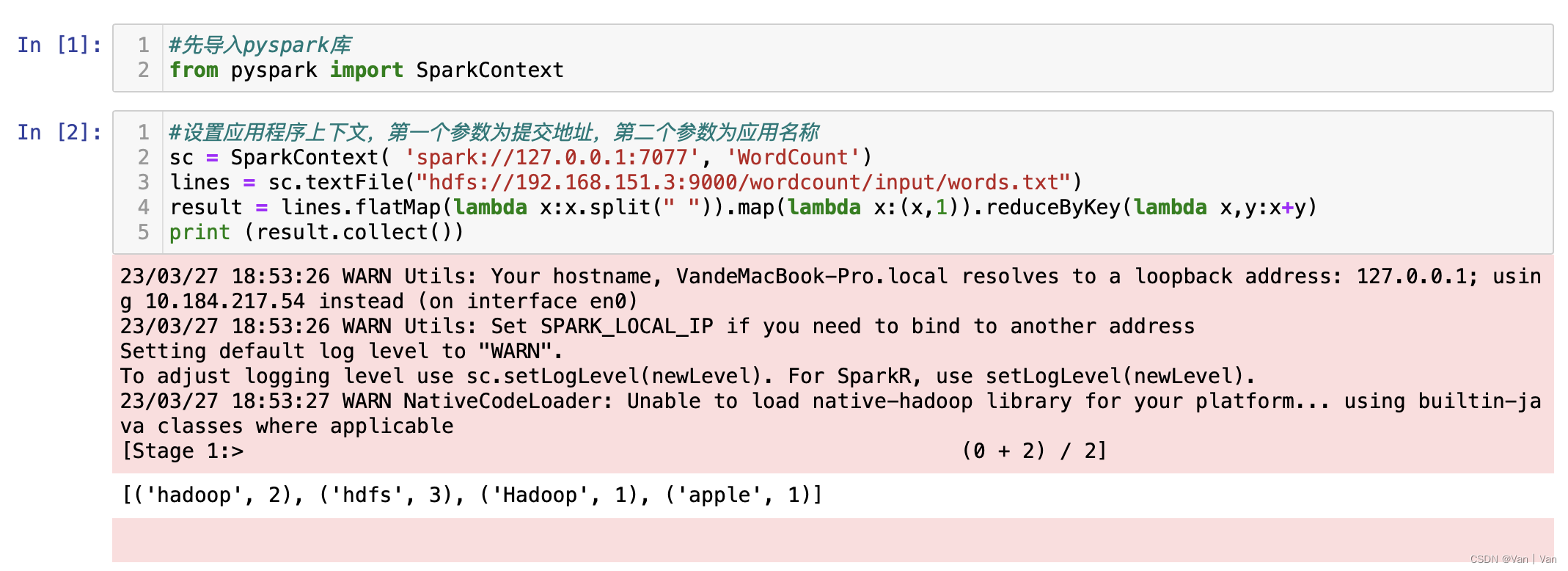1568x571 pixels.
Task: Click the Stage 1 progress indicator line
Action: pos(613,451)
